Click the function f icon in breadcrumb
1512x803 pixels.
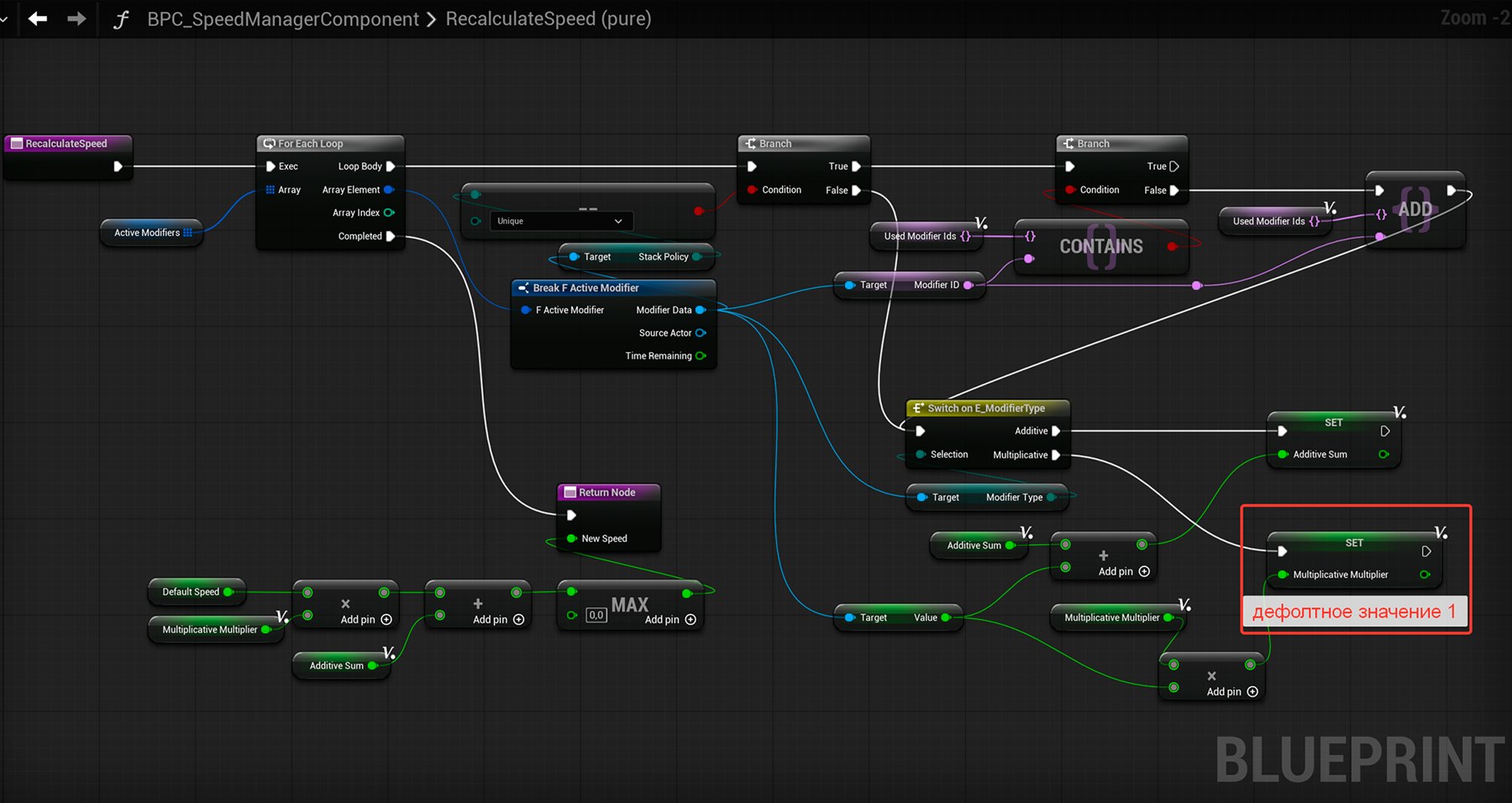(x=121, y=19)
